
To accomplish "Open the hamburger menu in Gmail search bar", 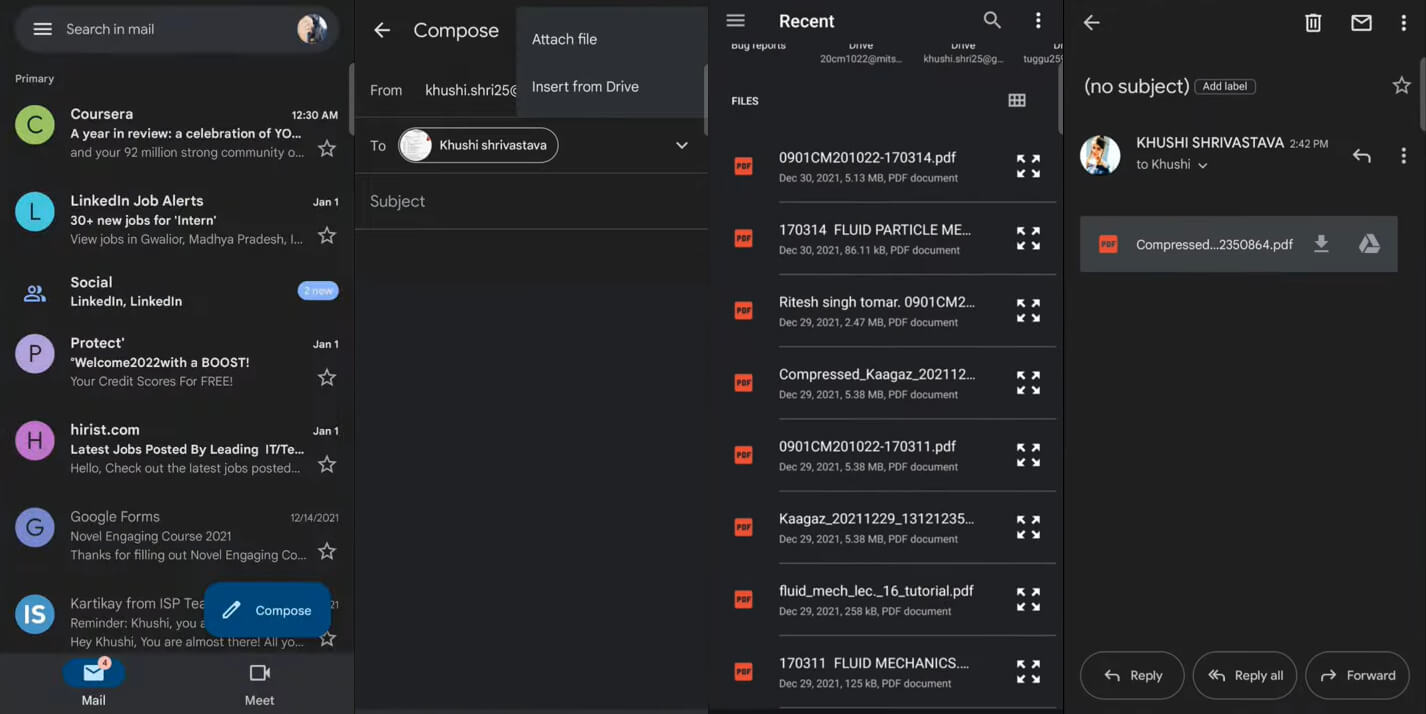I will coord(42,29).
